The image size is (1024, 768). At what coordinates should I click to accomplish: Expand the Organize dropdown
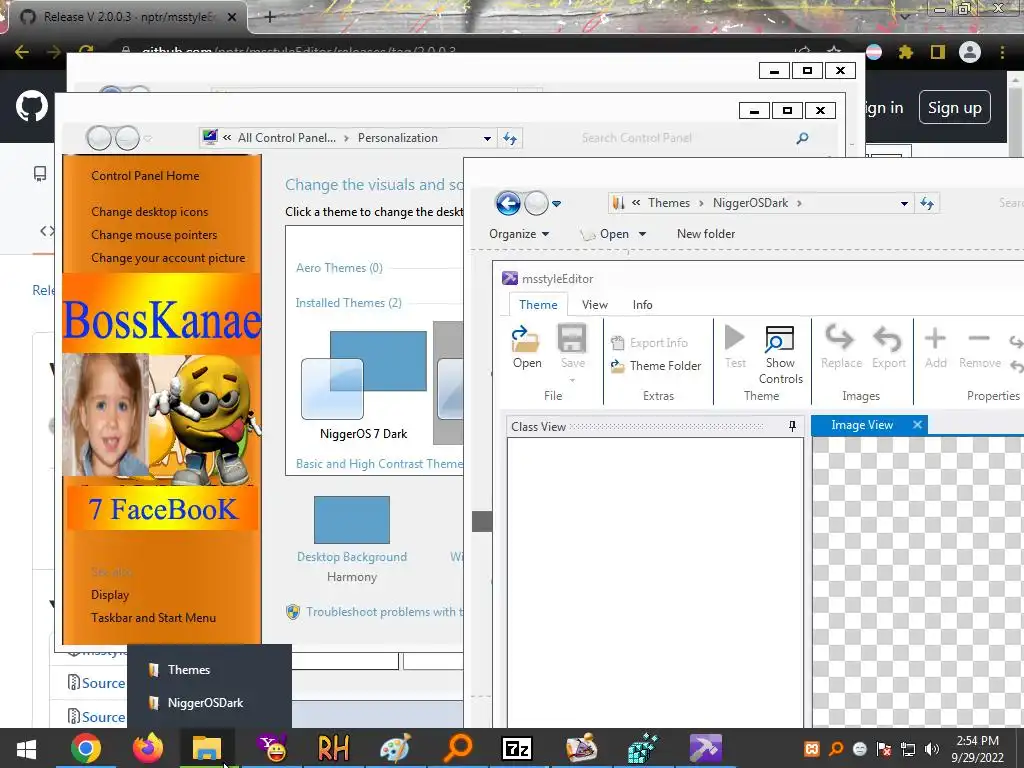point(519,234)
